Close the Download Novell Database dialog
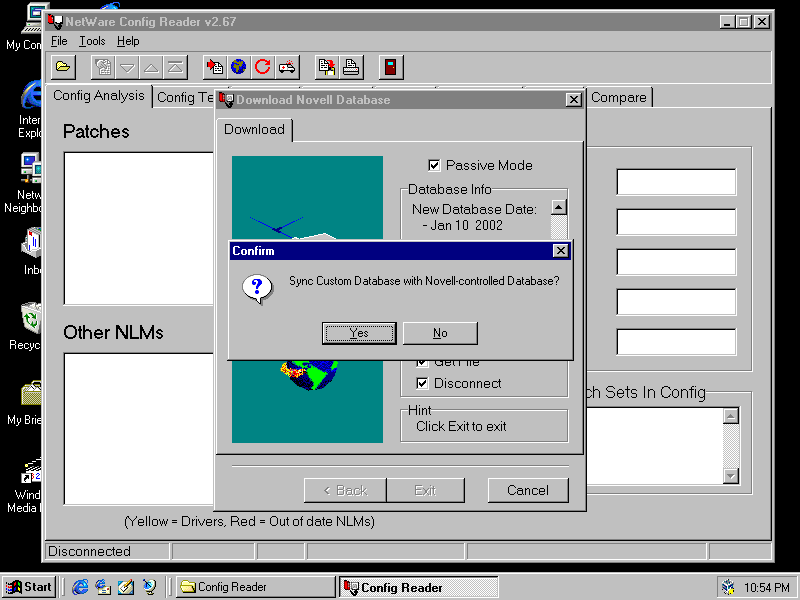The image size is (800, 600). click(573, 99)
